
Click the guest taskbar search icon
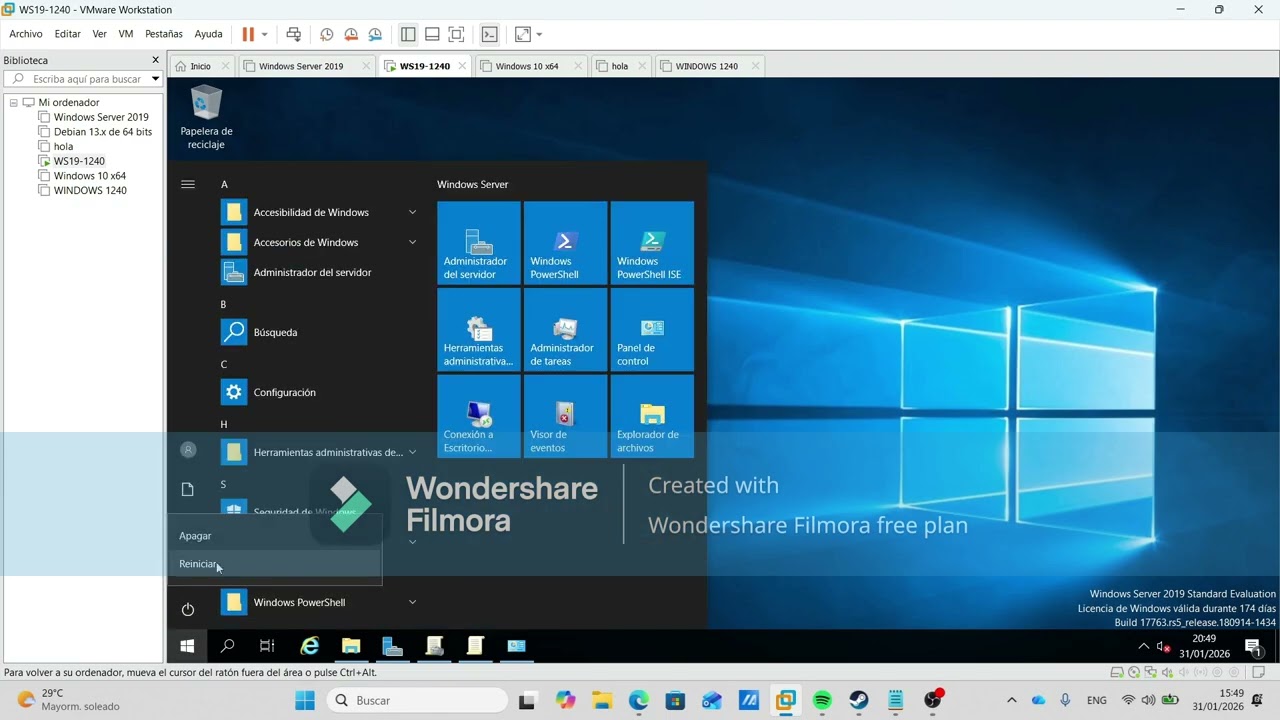(227, 646)
